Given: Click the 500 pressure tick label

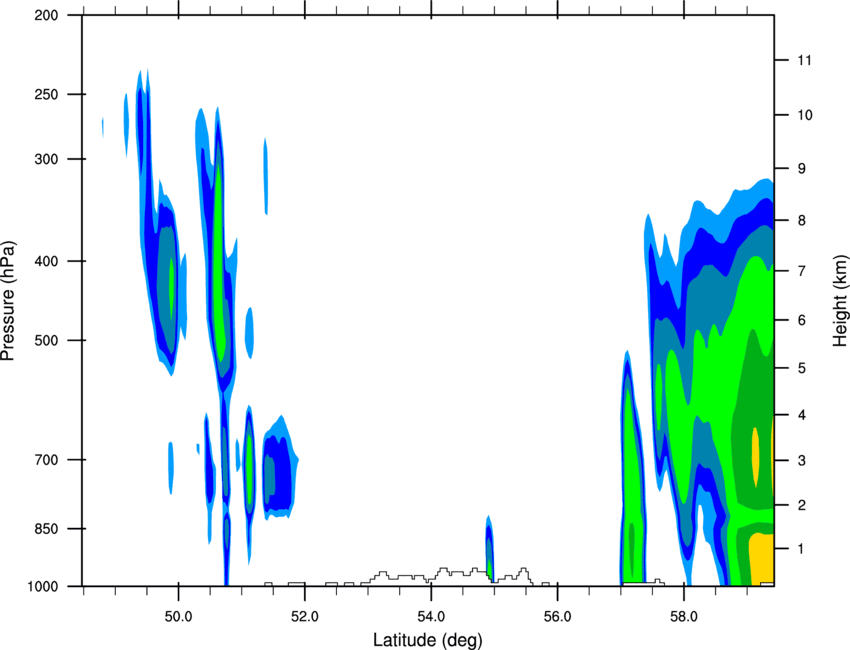Looking at the screenshot, I should click(46, 340).
